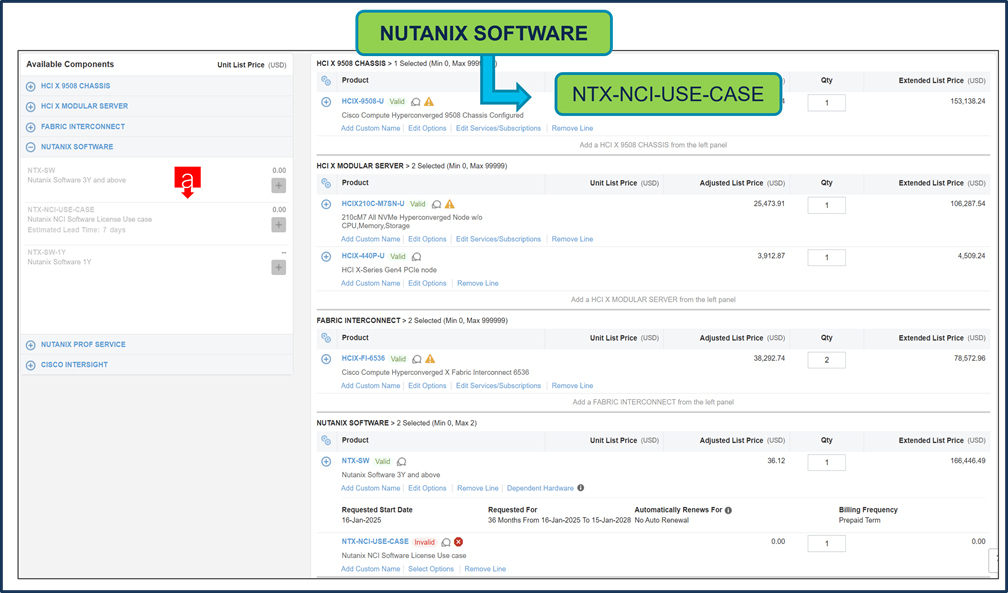Open HCIX-9508-U product link
This screenshot has width=1008, height=593.
[x=363, y=101]
